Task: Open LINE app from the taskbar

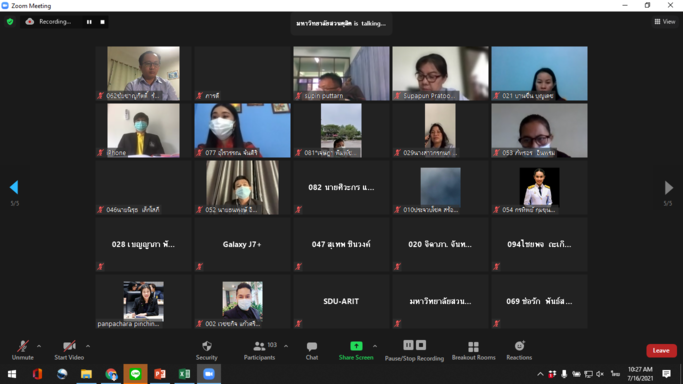Action: [x=135, y=374]
